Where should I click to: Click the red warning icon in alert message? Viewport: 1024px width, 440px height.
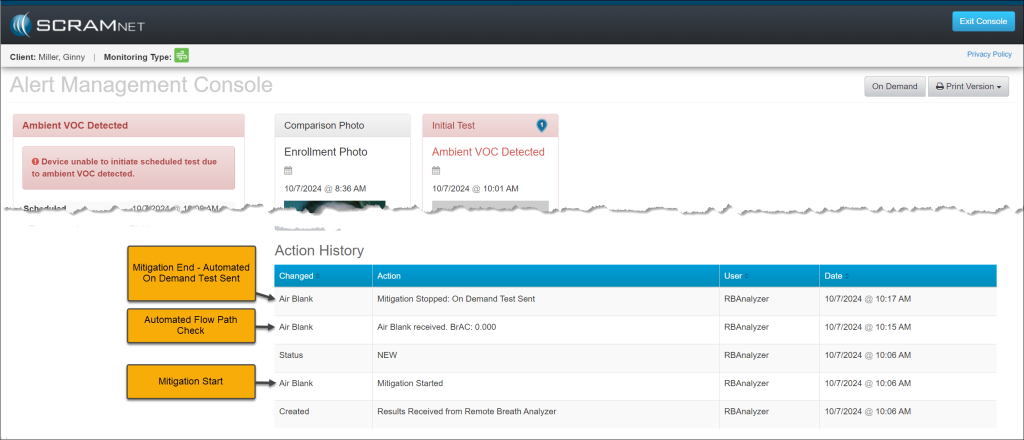click(35, 160)
